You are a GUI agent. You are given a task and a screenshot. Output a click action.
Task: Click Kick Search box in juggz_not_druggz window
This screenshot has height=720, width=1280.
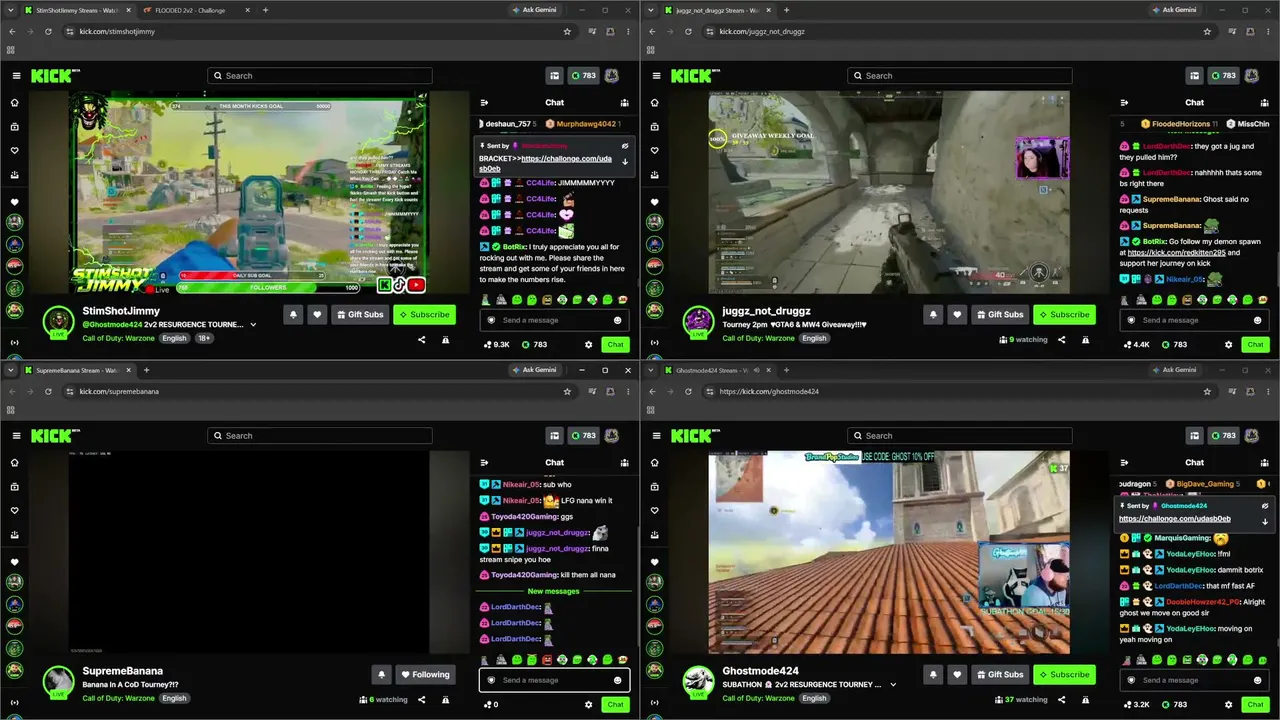960,76
